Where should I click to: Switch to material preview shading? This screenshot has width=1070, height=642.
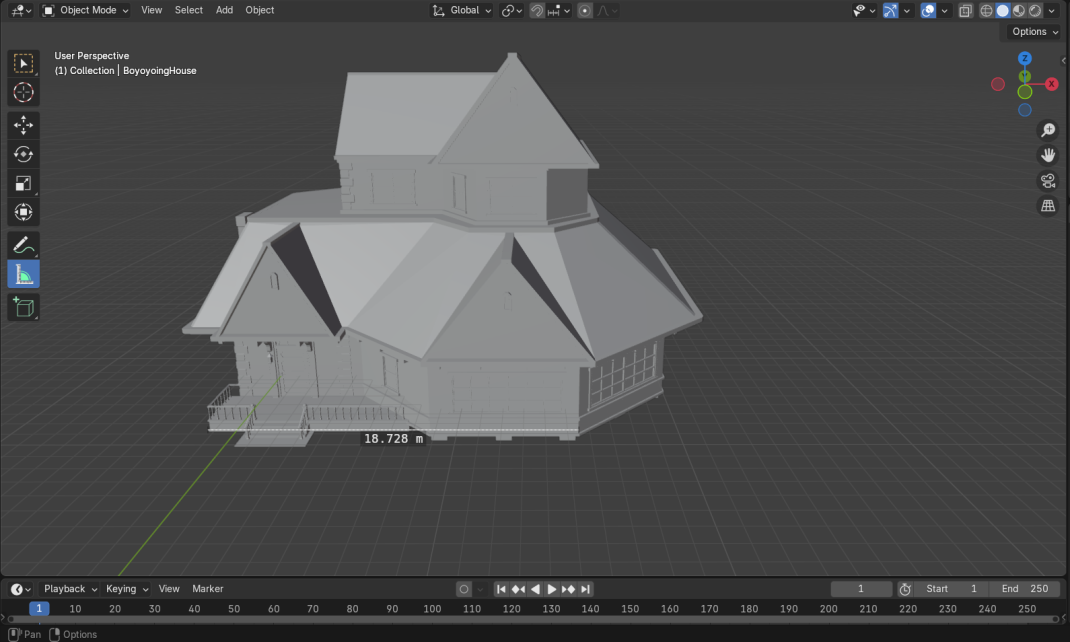click(x=1019, y=10)
